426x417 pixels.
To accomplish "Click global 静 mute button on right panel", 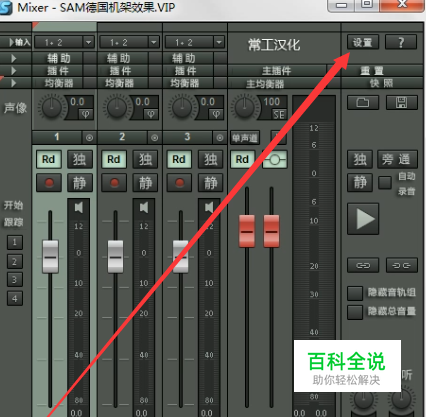I will (360, 183).
